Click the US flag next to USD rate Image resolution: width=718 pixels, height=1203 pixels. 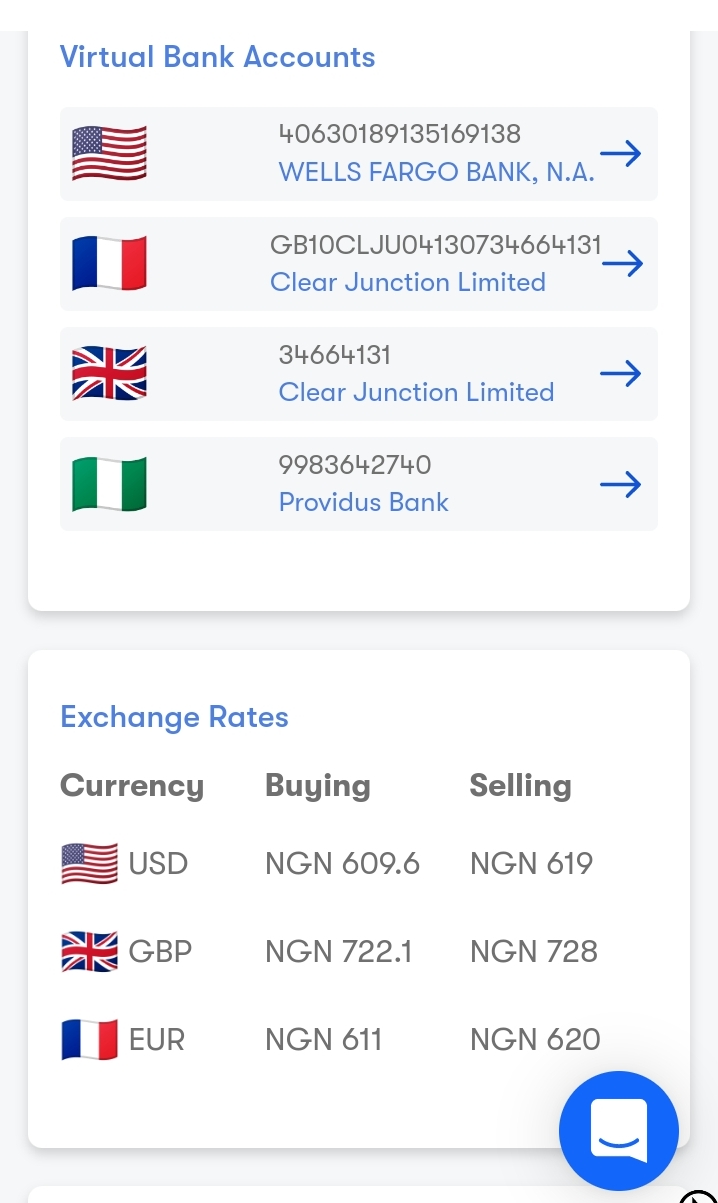point(89,863)
